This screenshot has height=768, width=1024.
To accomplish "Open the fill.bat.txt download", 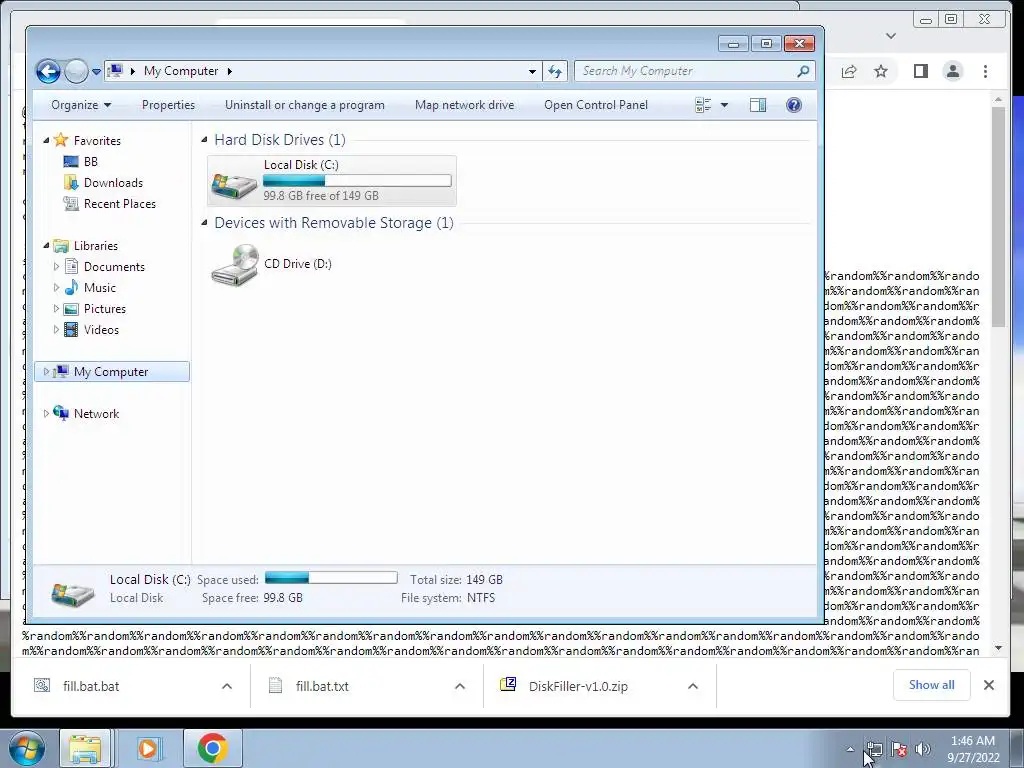I will coord(322,686).
